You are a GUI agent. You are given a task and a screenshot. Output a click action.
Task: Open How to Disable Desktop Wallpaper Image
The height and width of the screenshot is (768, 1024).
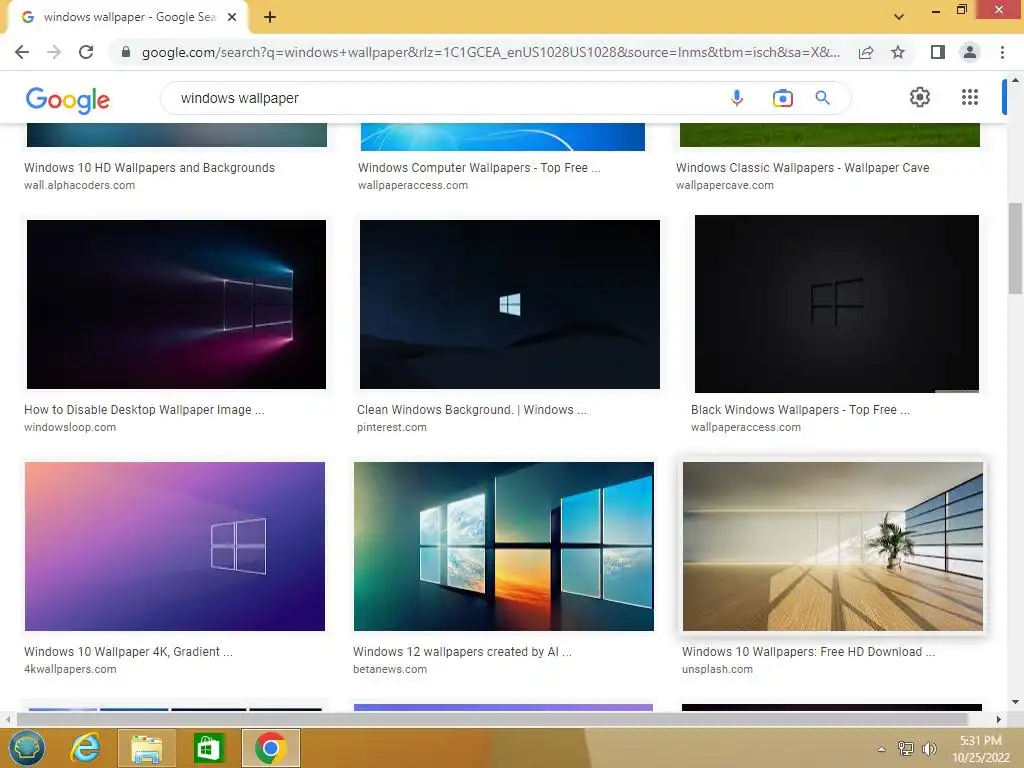click(x=144, y=410)
